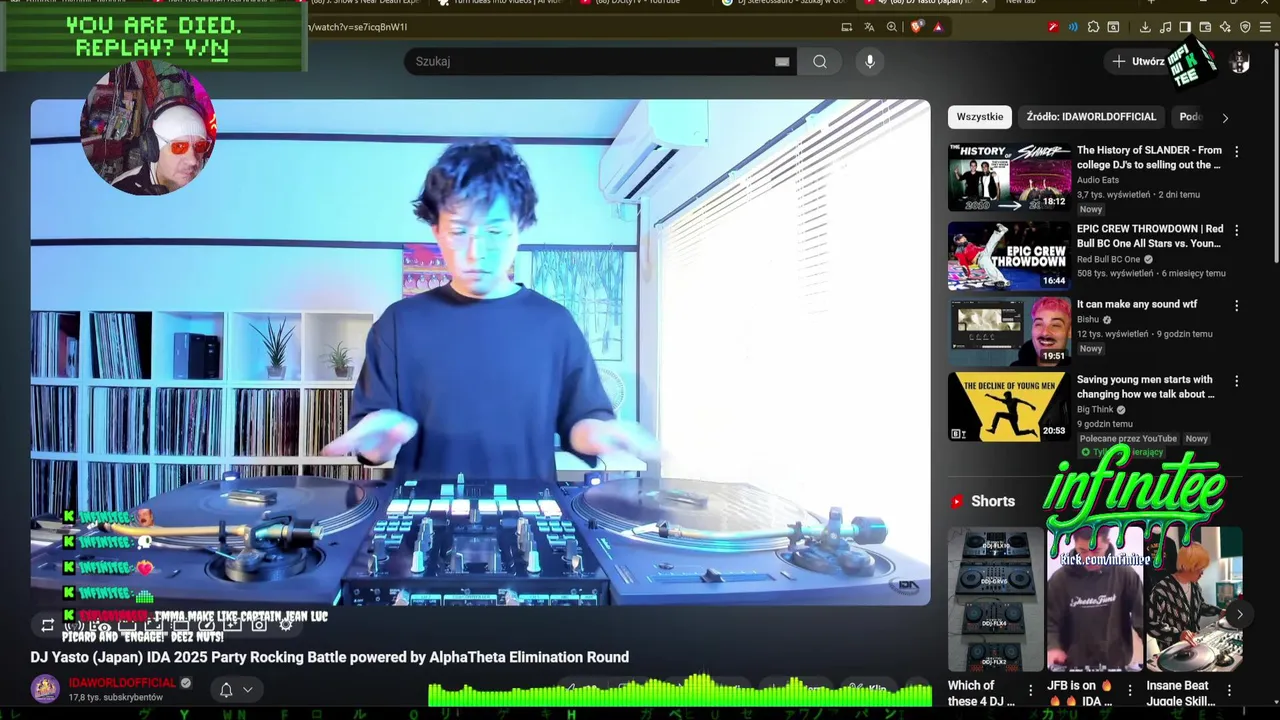Open more options for 'It can make any sound' video
This screenshot has height=720, width=1280.
coord(1236,305)
